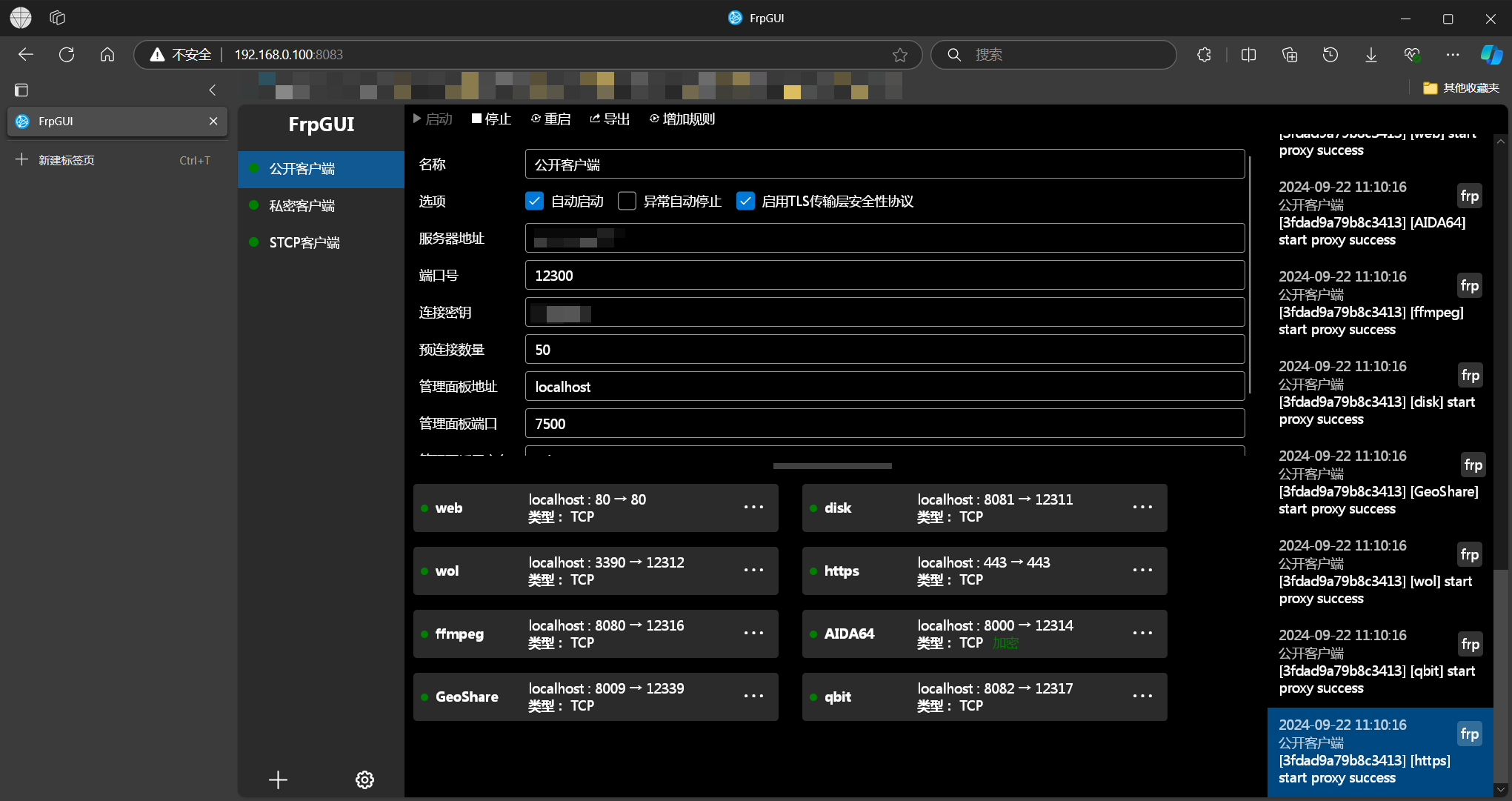Open the workspaces icon in title bar
Screen dimensions: 1512x801
[58, 18]
